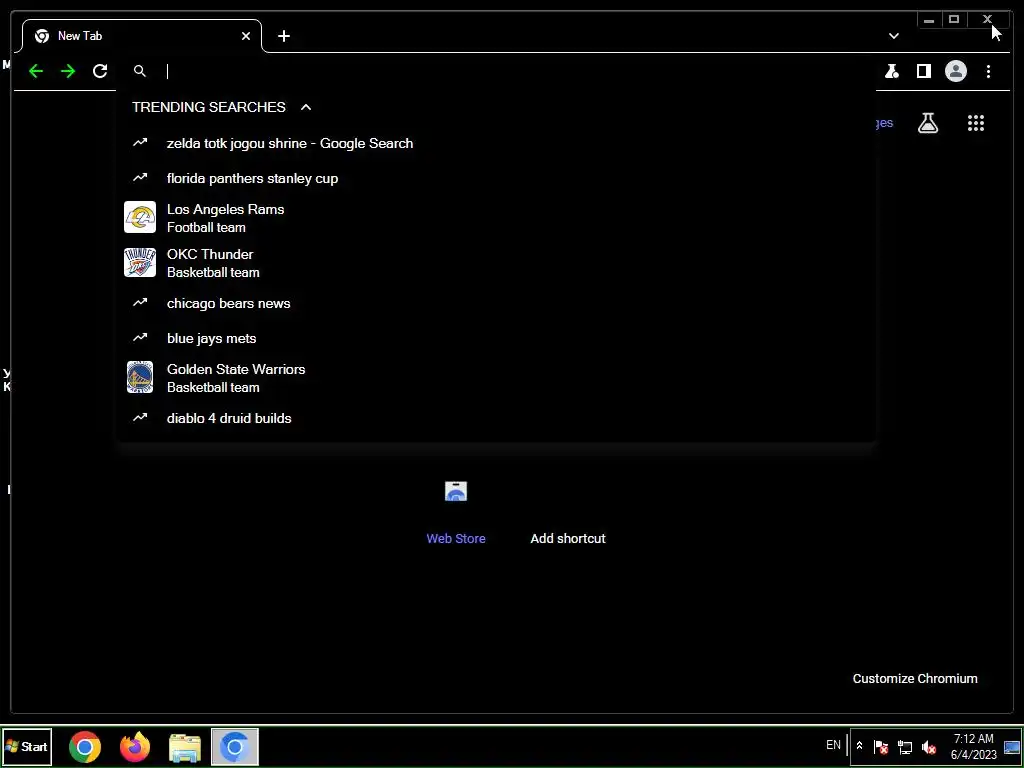Image resolution: width=1024 pixels, height=768 pixels.
Task: Choose florida panthers stanley cup suggestion
Action: point(496,178)
